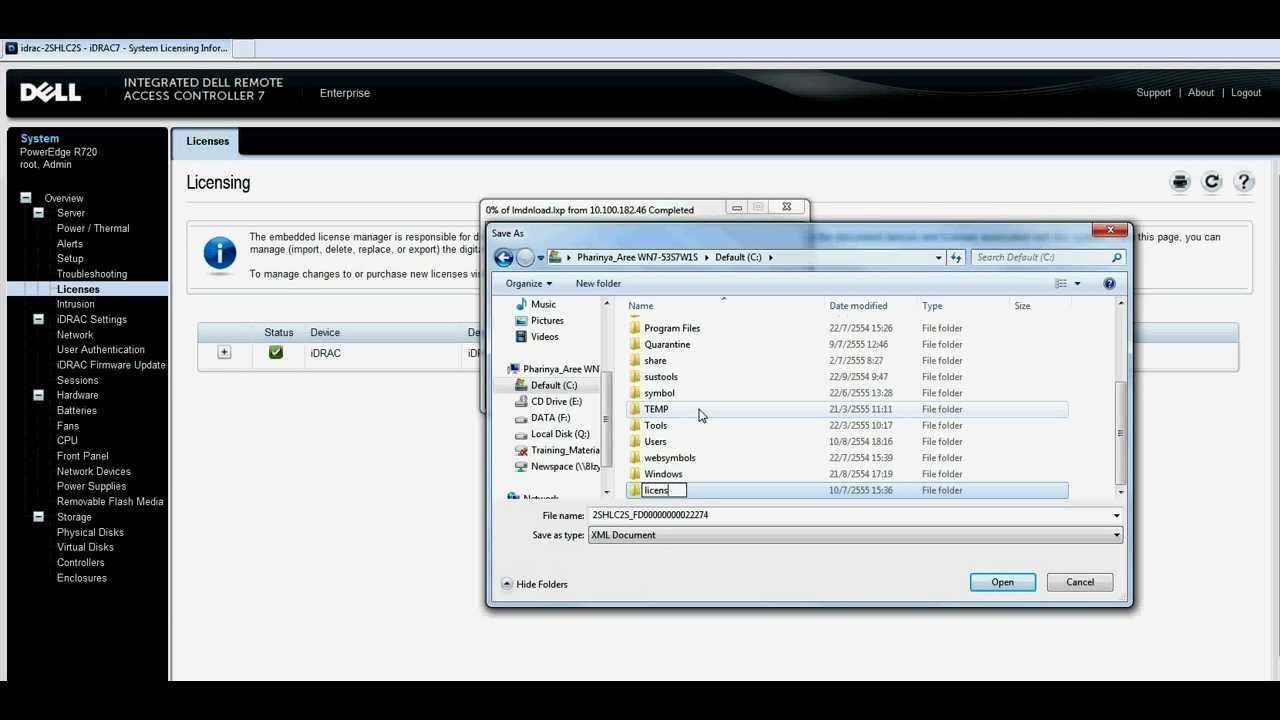Viewport: 1280px width, 720px height.
Task: Open Power / Thermal in sidebar
Action: coord(93,228)
